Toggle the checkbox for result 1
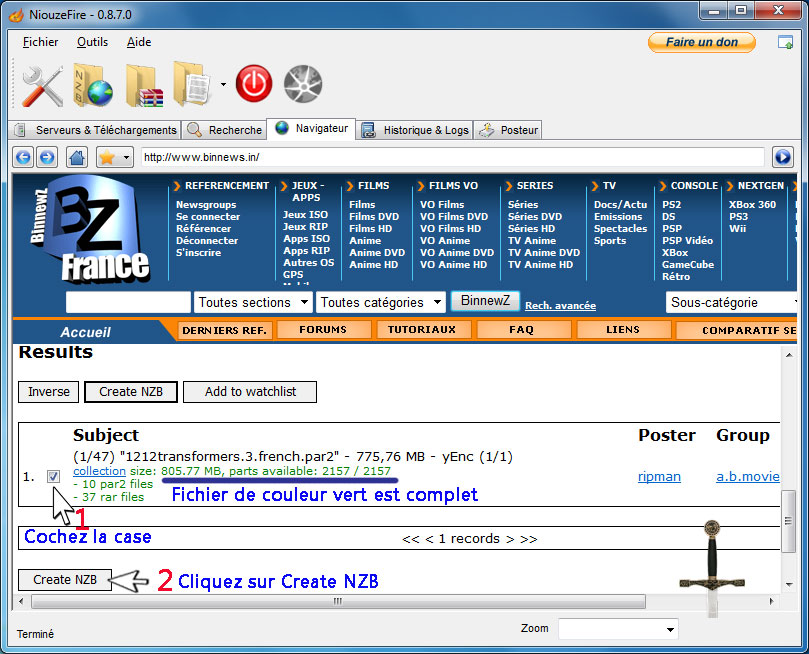This screenshot has height=654, width=809. pyautogui.click(x=53, y=477)
